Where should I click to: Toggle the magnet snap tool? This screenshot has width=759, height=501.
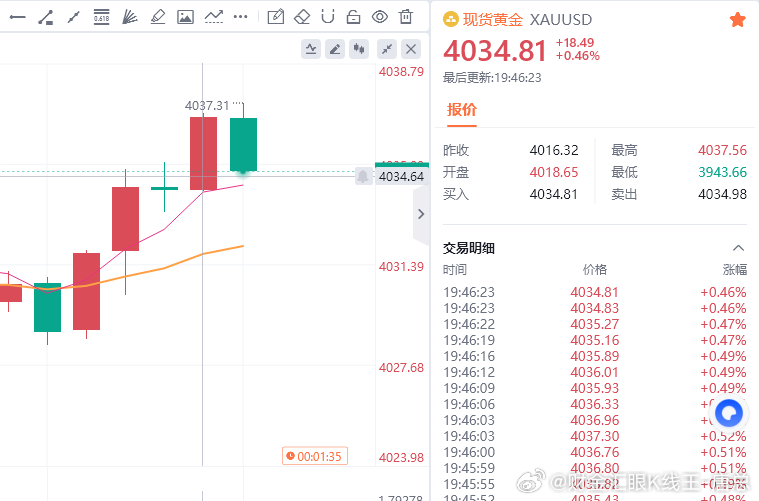pyautogui.click(x=328, y=17)
